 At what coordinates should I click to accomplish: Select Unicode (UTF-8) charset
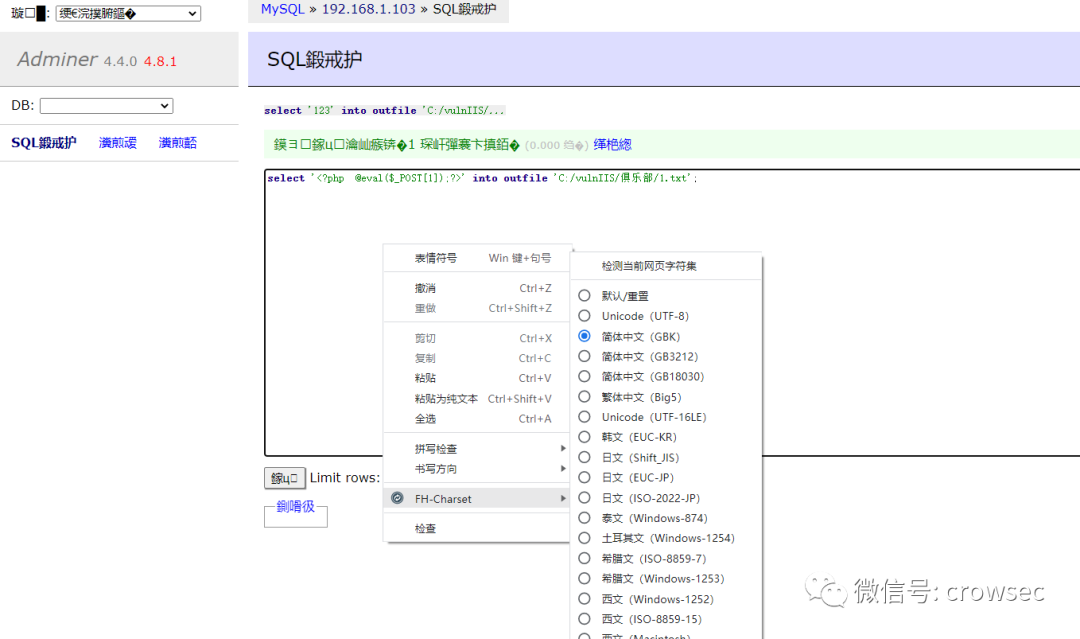click(x=584, y=315)
